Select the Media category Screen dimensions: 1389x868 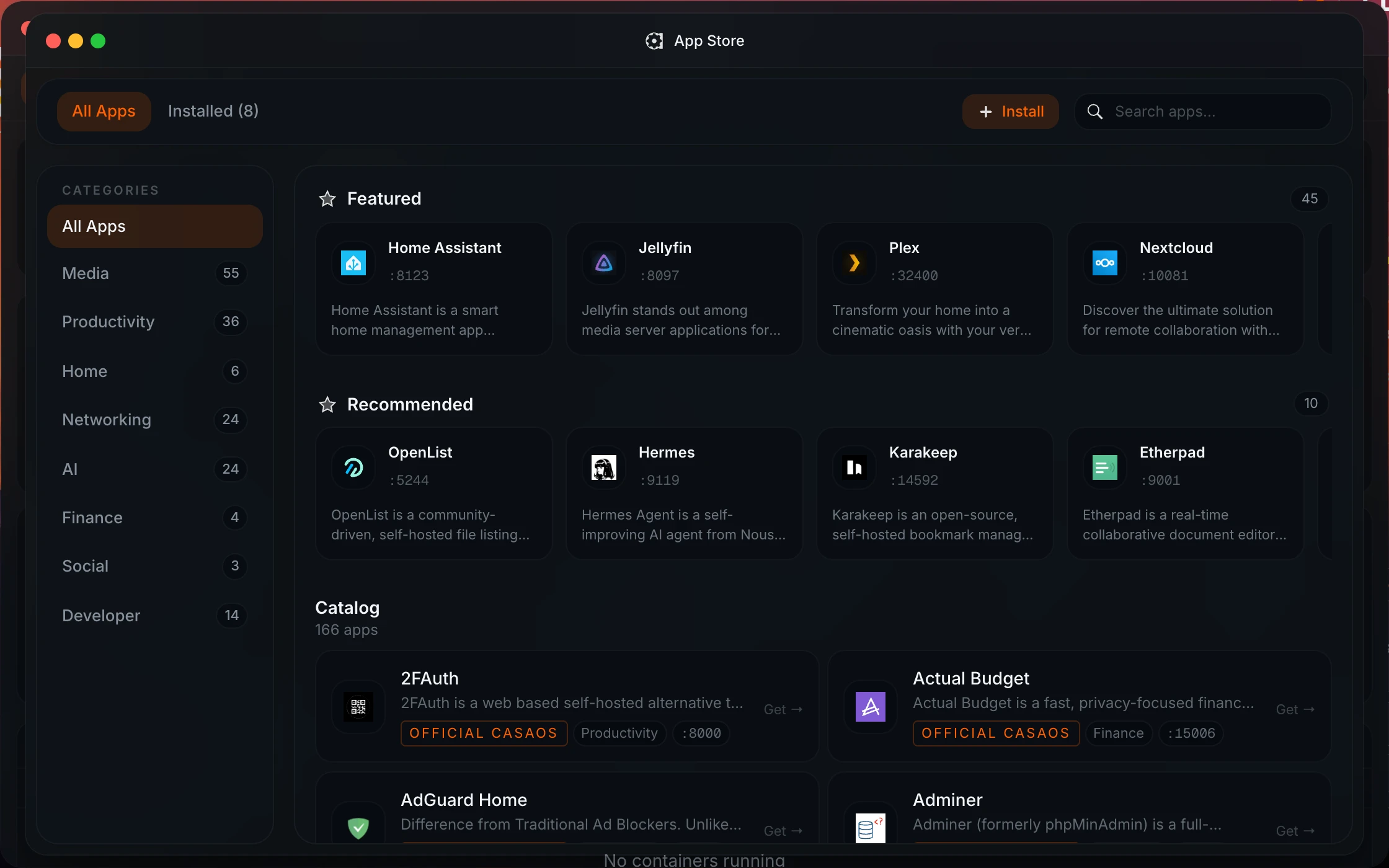155,273
